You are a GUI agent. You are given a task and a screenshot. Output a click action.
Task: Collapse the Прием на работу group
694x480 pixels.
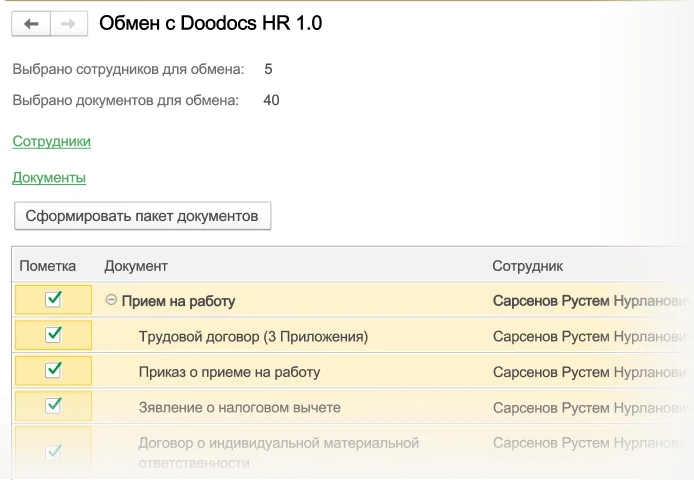tap(111, 300)
